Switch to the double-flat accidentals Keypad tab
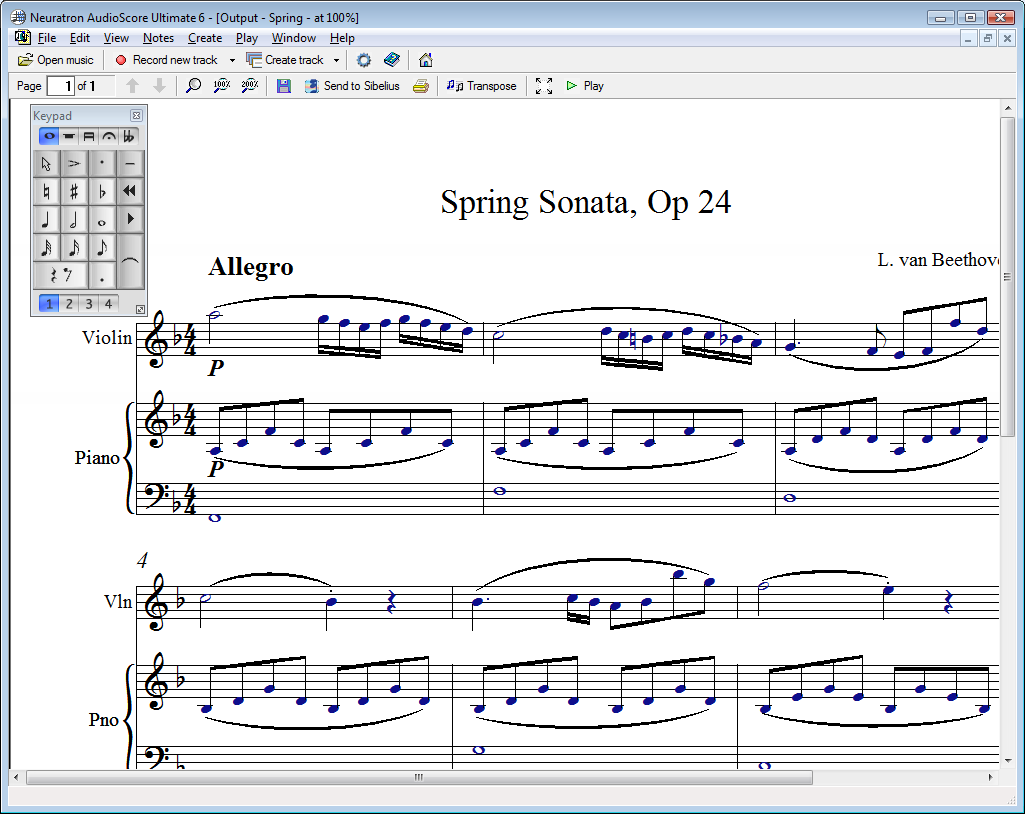 (x=129, y=136)
